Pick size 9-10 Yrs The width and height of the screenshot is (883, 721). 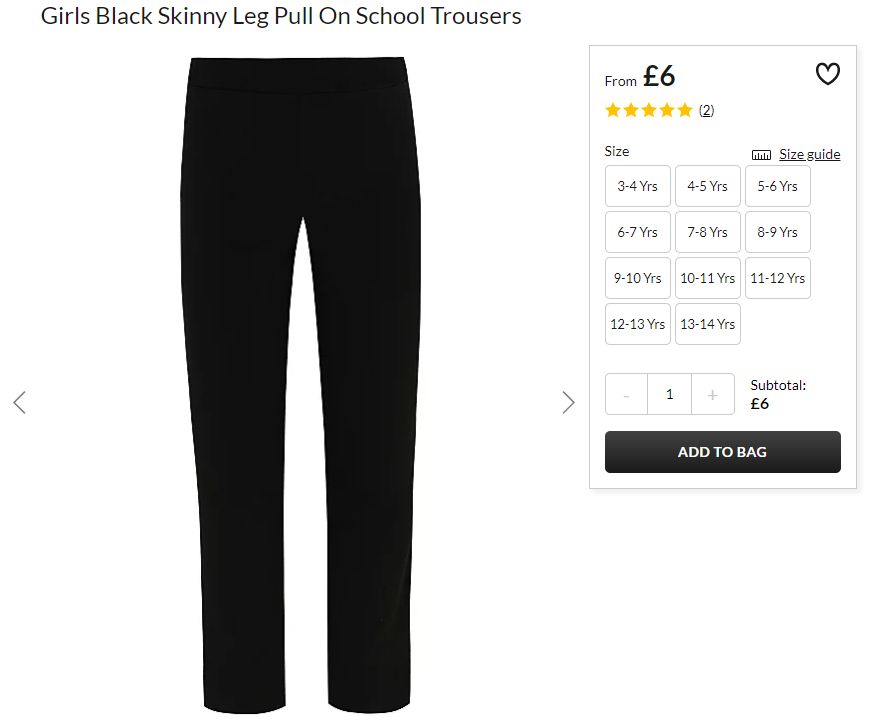(x=637, y=278)
